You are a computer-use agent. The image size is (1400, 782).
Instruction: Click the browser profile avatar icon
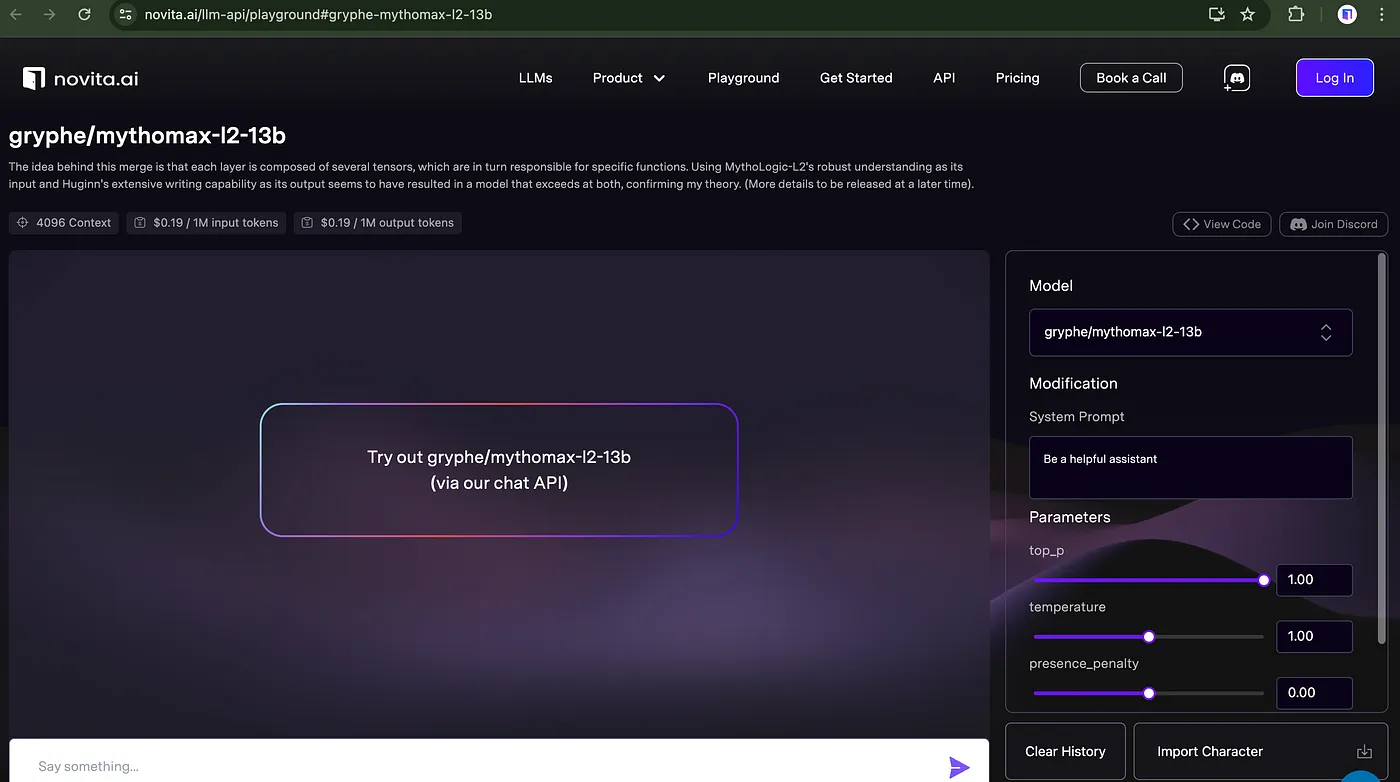pos(1346,14)
